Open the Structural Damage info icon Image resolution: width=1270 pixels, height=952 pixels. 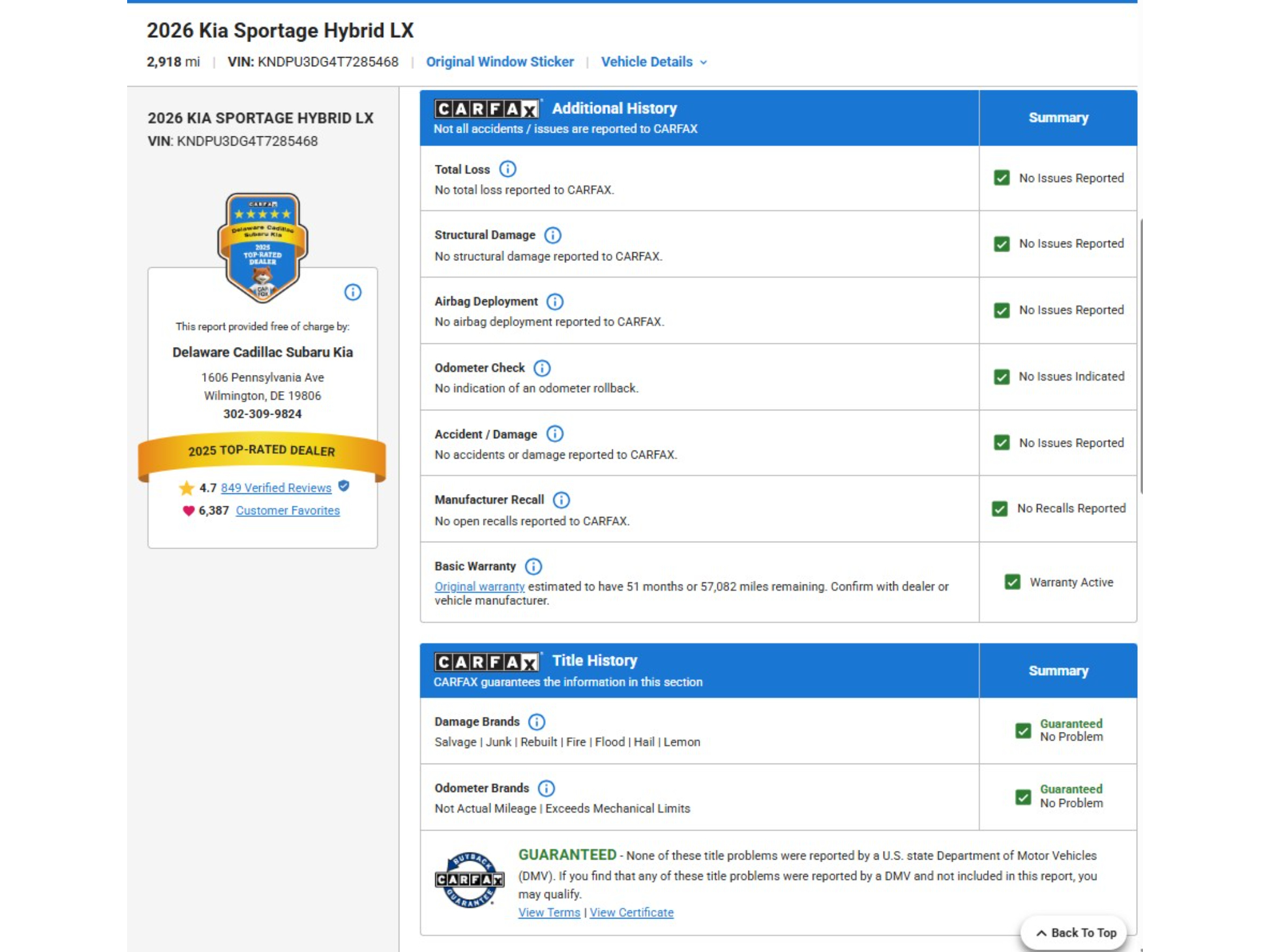(553, 236)
